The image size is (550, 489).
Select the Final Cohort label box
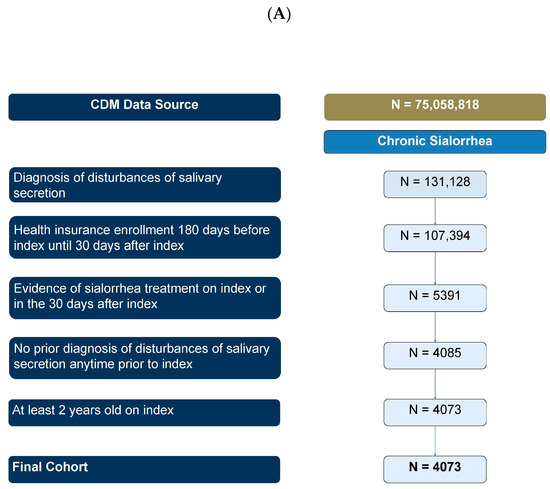click(145, 469)
